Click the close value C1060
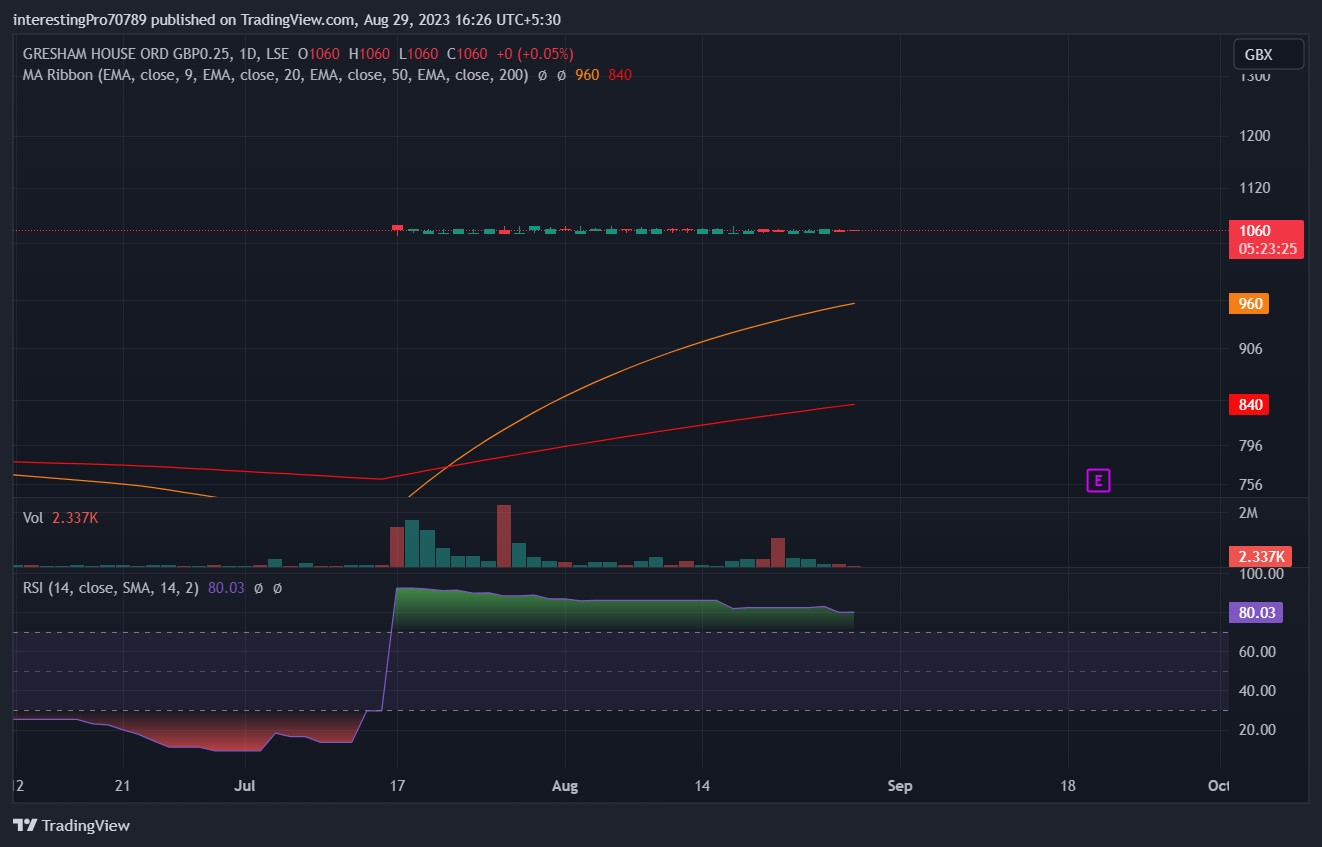The width and height of the screenshot is (1322, 847). click(467, 54)
